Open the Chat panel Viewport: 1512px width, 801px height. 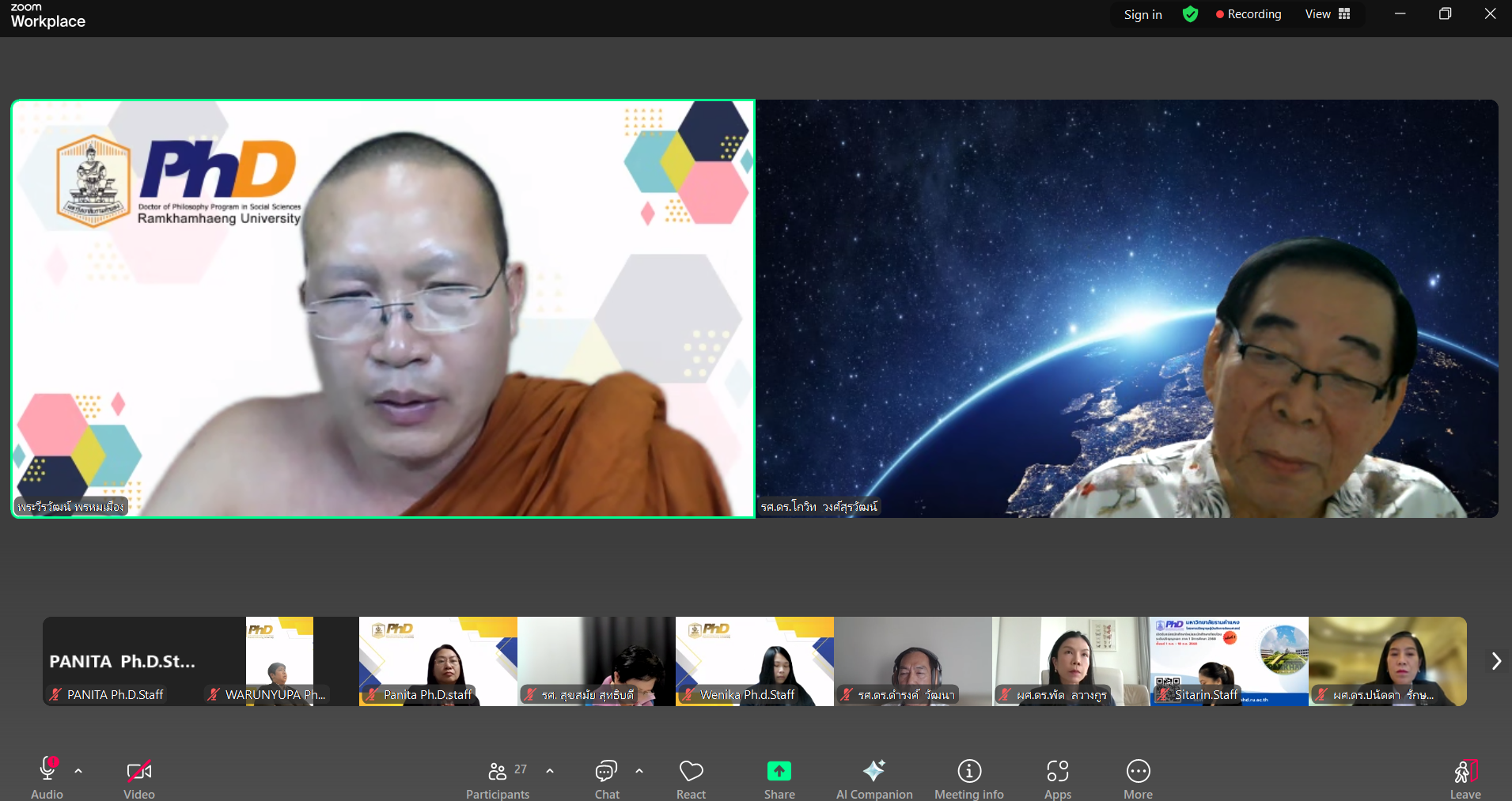coord(607,778)
